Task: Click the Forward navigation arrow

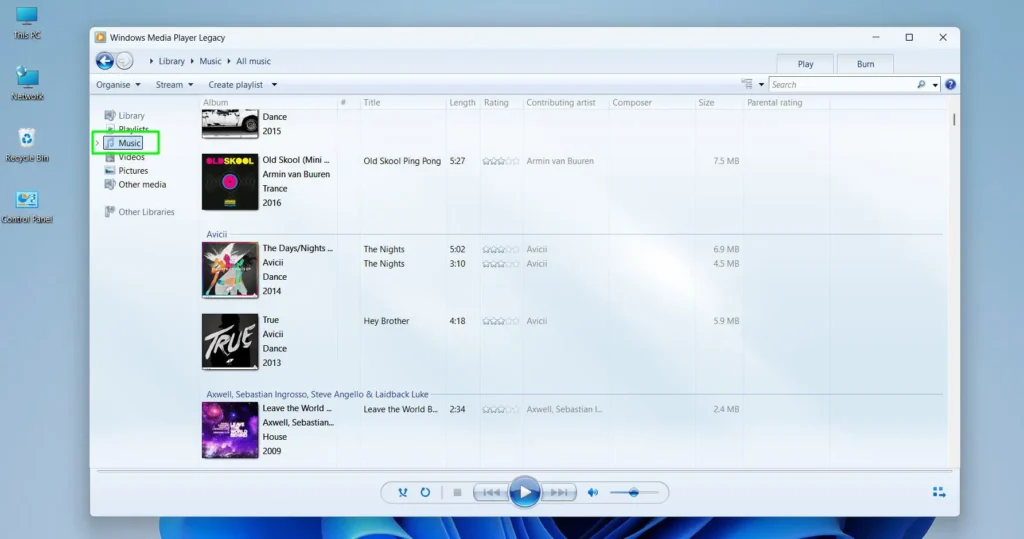Action: (125, 61)
